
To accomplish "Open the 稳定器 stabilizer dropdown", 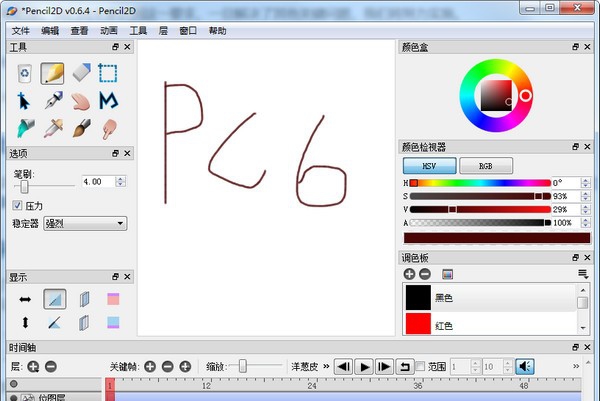I will coord(85,223).
